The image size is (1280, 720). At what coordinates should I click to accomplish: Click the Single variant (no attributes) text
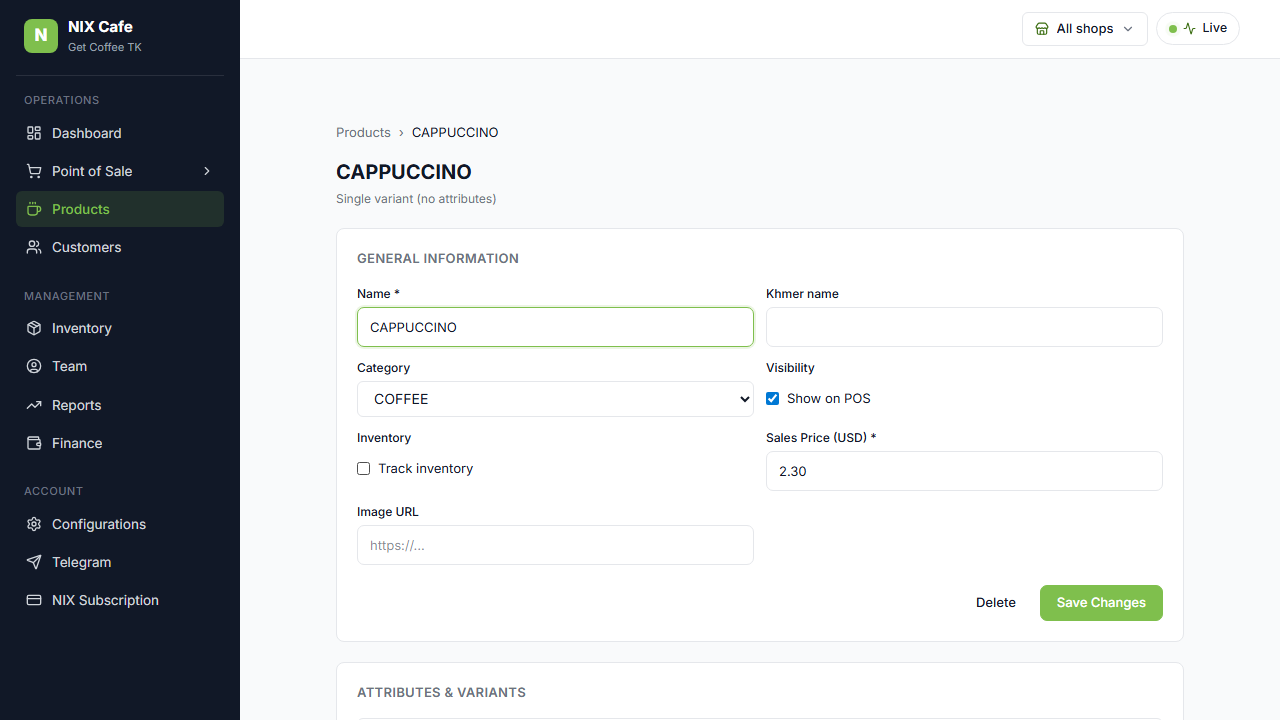point(416,199)
